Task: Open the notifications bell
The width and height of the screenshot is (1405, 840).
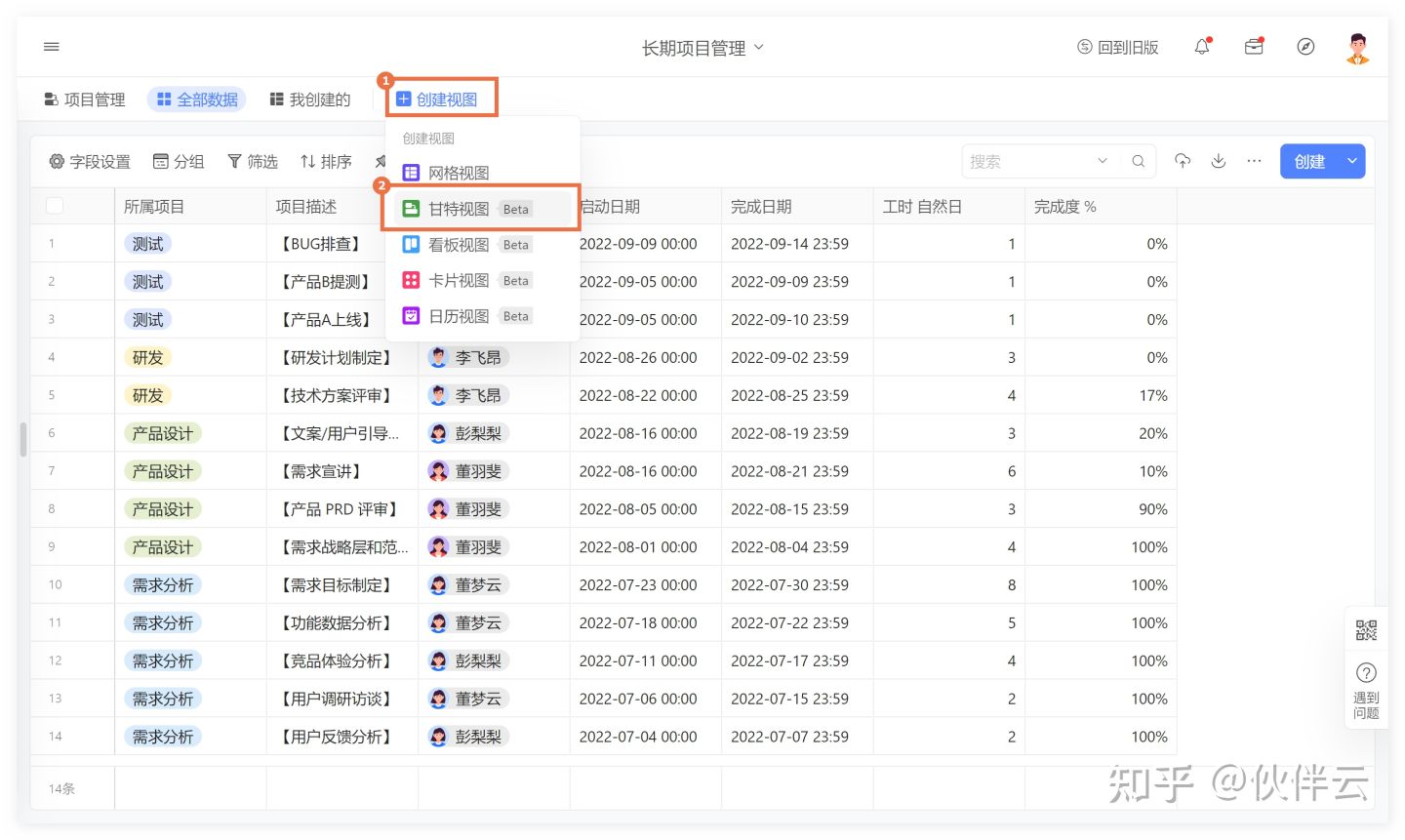Action: coord(1202,47)
